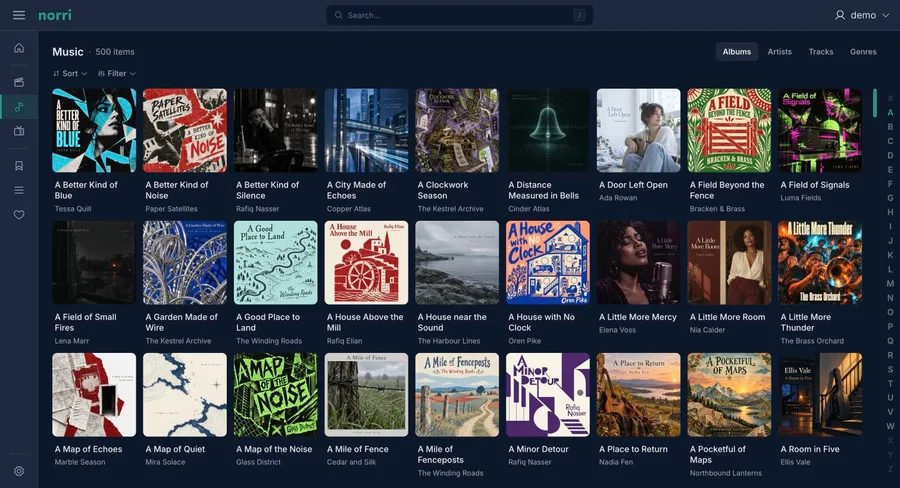Jump to letter B in alphabet index
Image resolution: width=900 pixels, height=488 pixels.
point(890,127)
